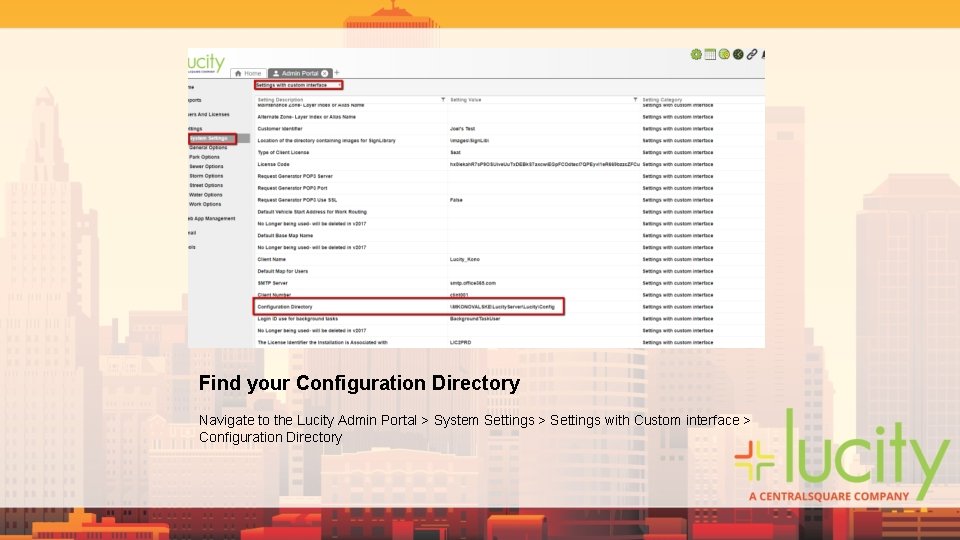Click the BackgroundTaskUser value
Screen dimensions: 960x540
474,319
